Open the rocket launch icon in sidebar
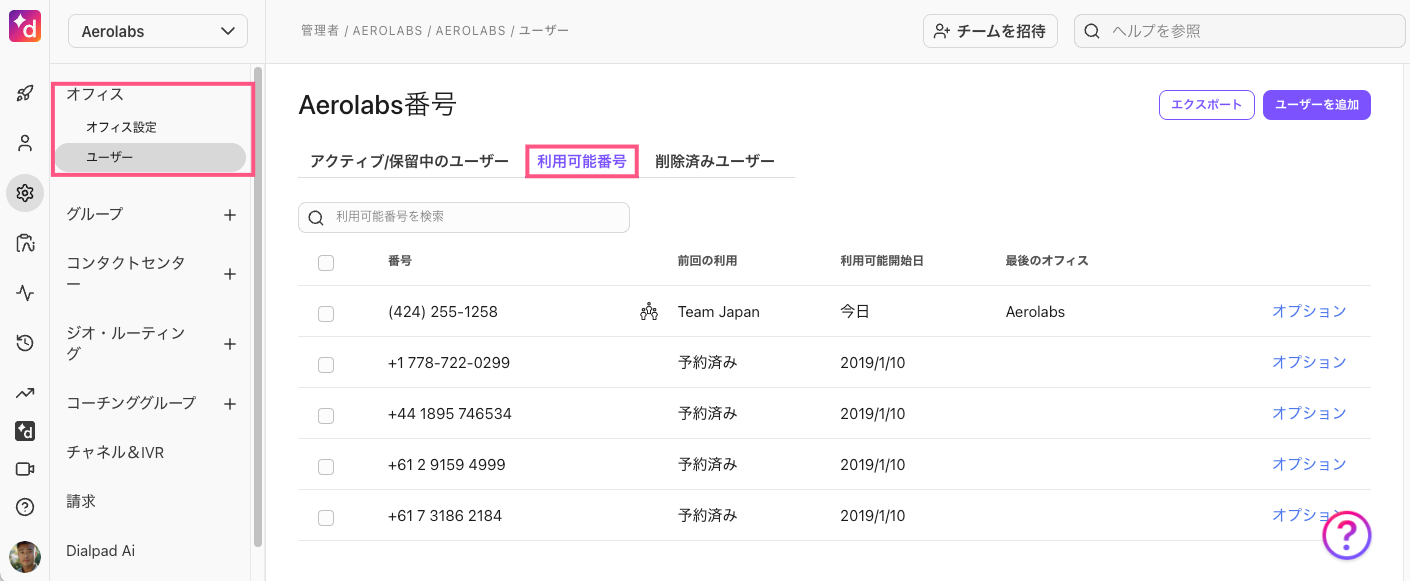1410x581 pixels. [25, 94]
